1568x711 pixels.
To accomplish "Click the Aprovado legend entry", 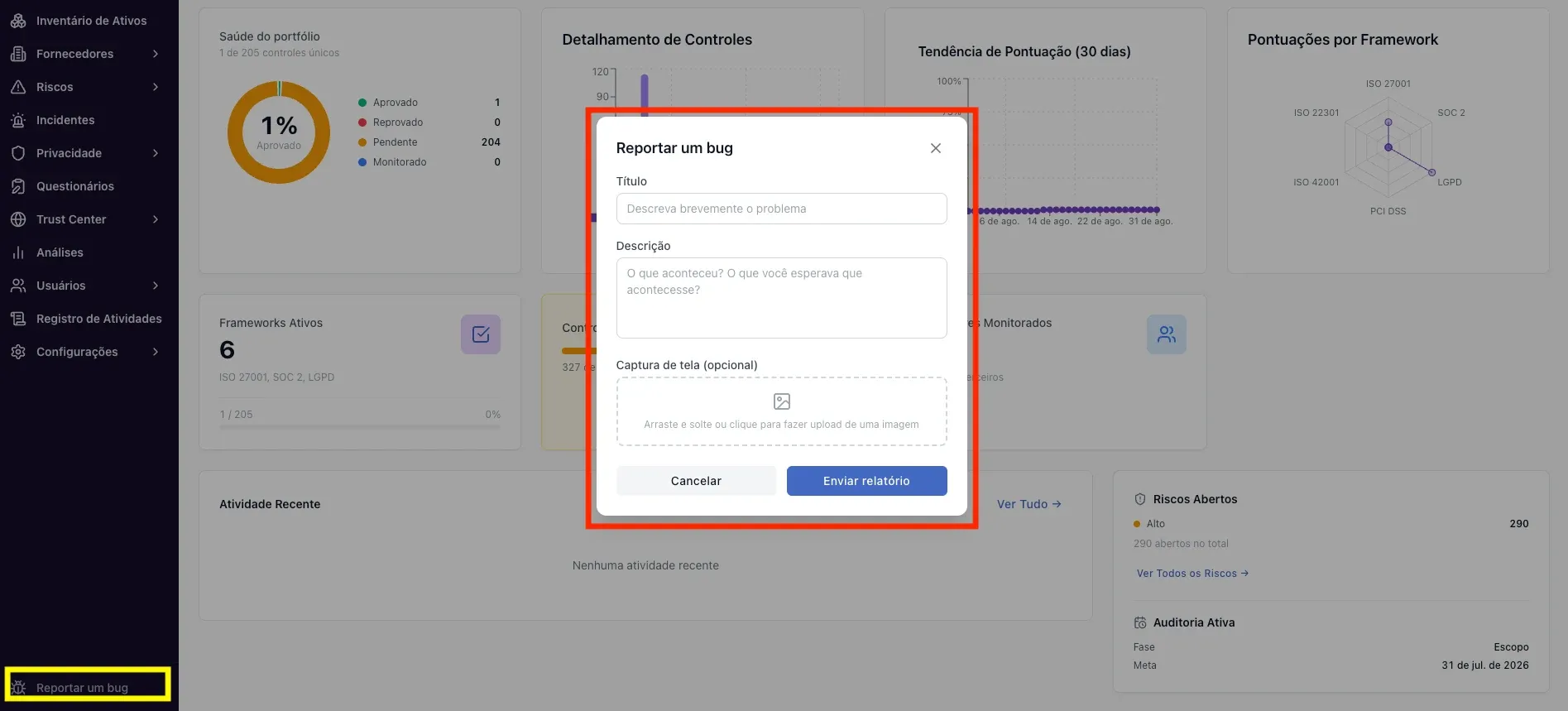I will pyautogui.click(x=429, y=103).
